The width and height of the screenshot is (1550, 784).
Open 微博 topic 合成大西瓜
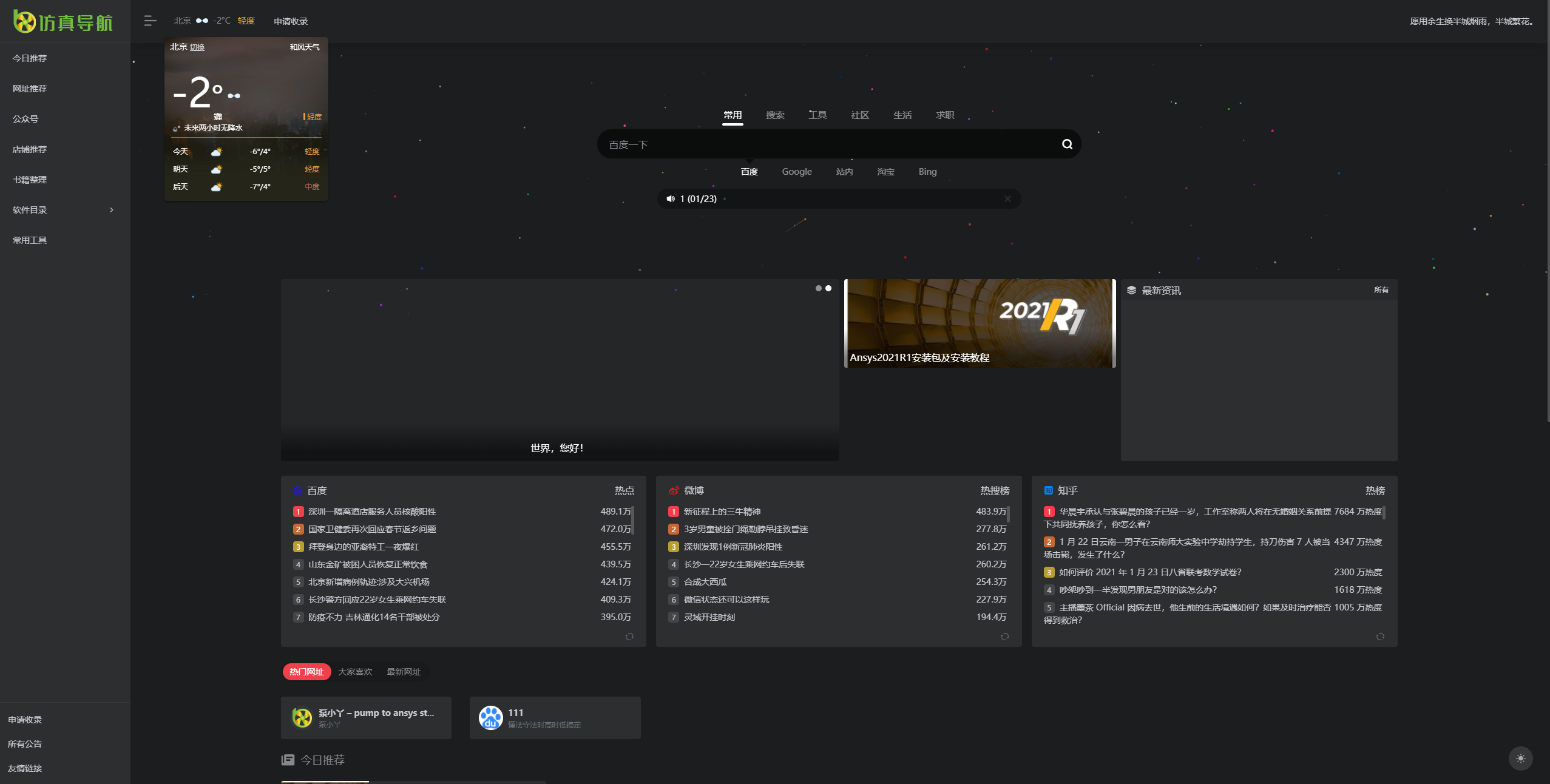point(705,582)
